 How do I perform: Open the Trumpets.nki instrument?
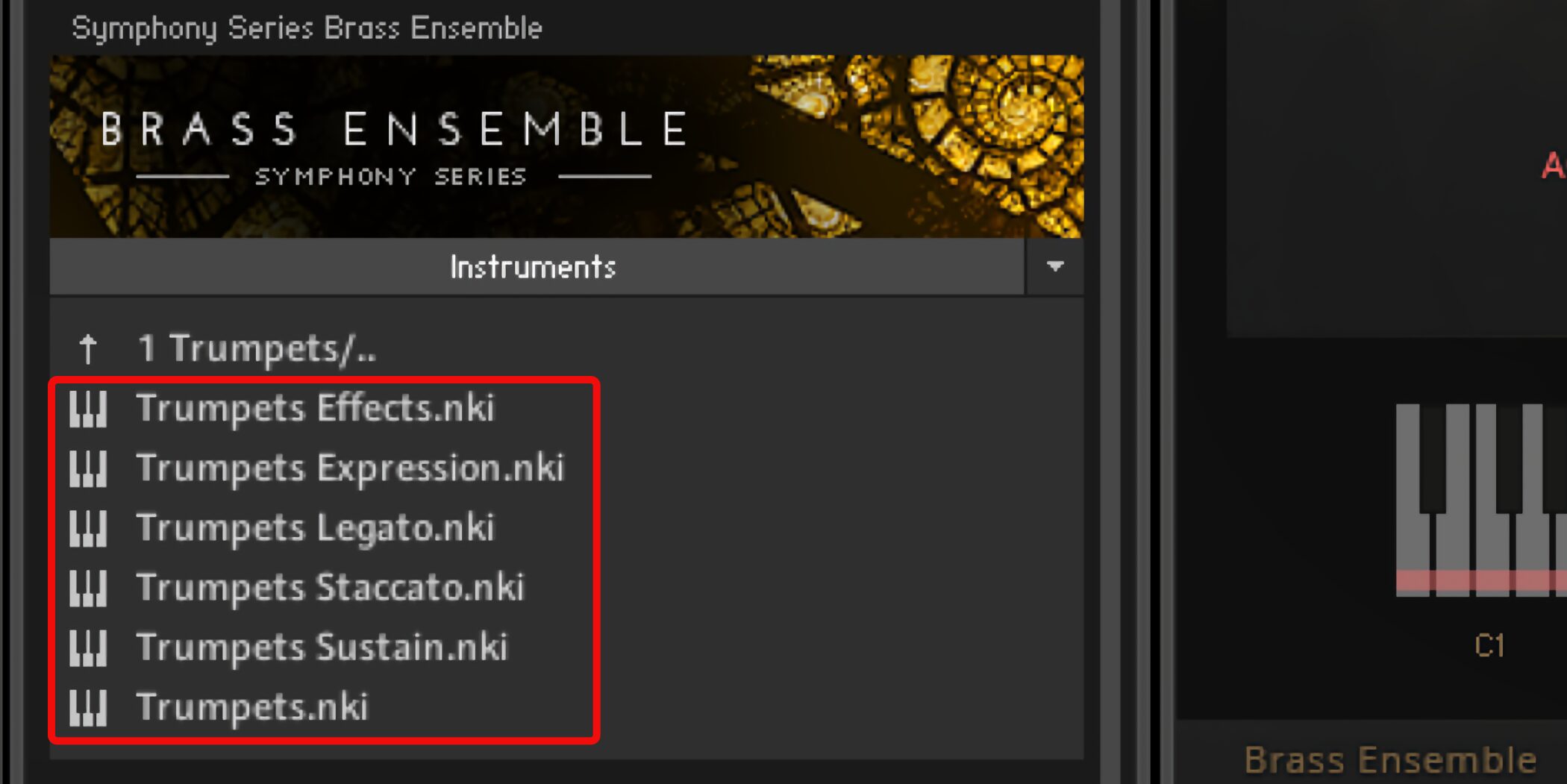tap(252, 707)
